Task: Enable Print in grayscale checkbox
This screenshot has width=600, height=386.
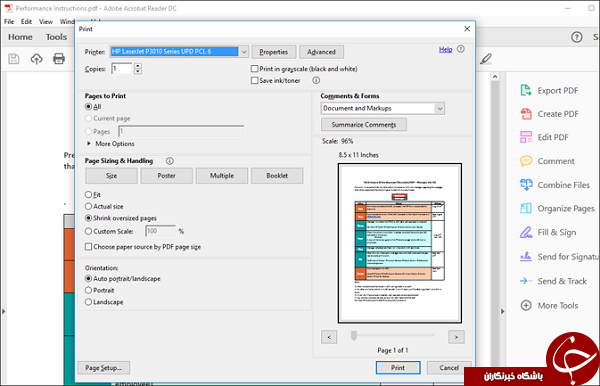Action: [254, 69]
